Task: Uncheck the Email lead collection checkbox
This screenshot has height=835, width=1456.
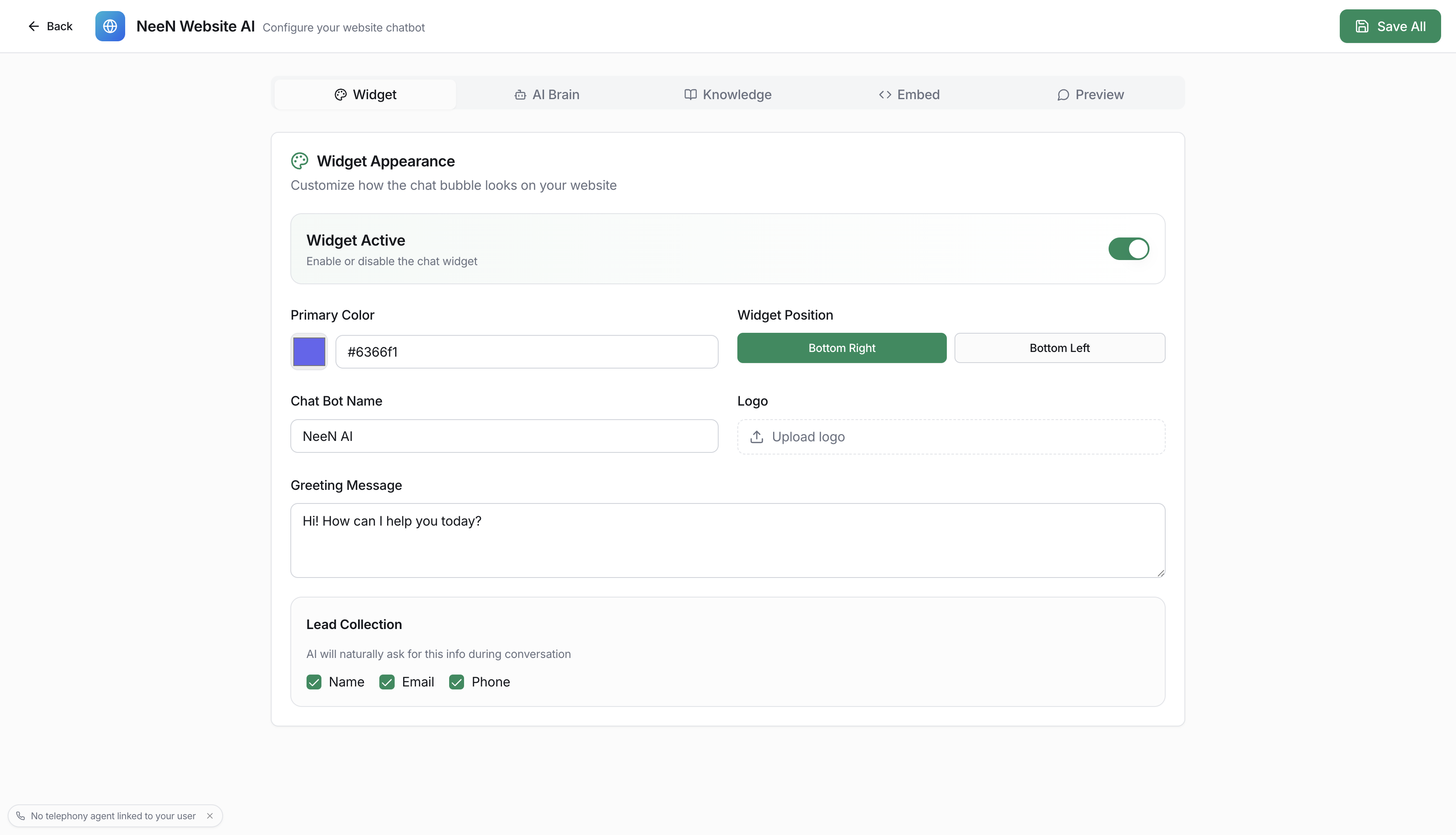Action: pos(387,682)
